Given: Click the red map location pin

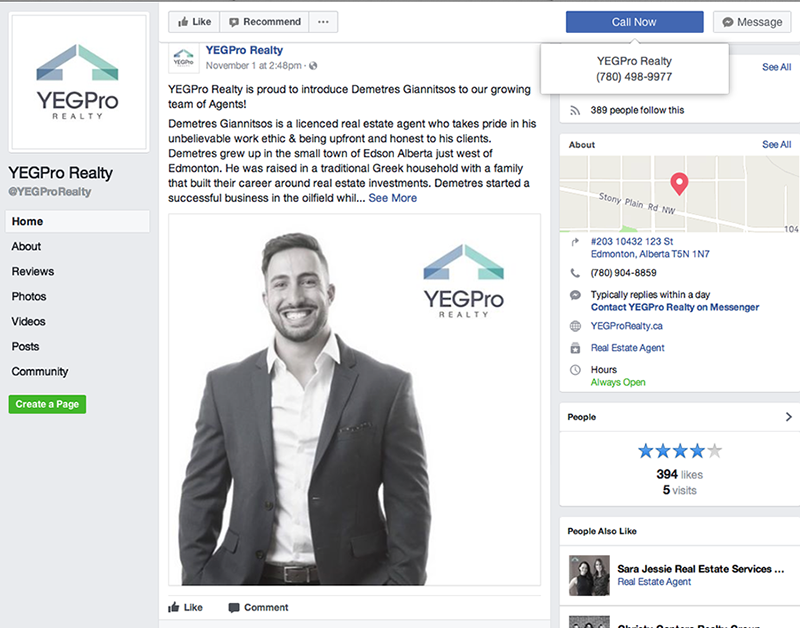Looking at the screenshot, I should click(x=679, y=184).
